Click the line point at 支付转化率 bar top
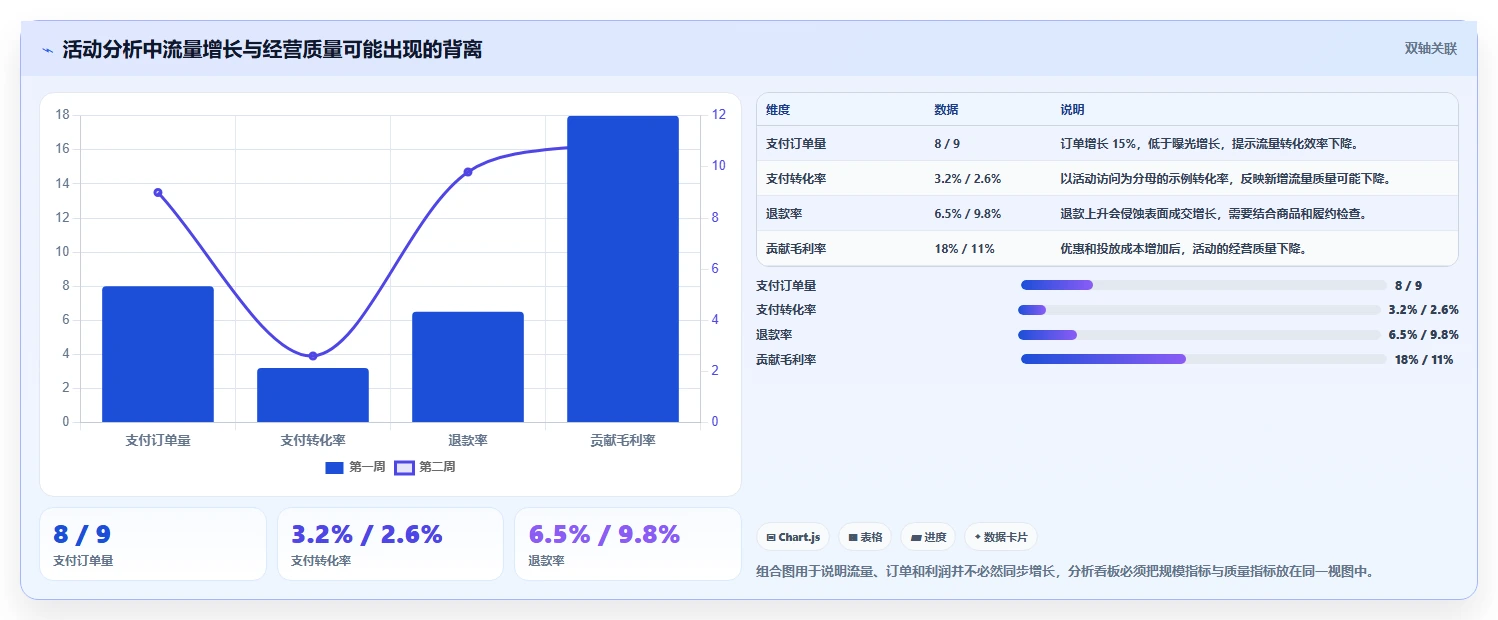Image resolution: width=1498 pixels, height=620 pixels. pos(313,356)
